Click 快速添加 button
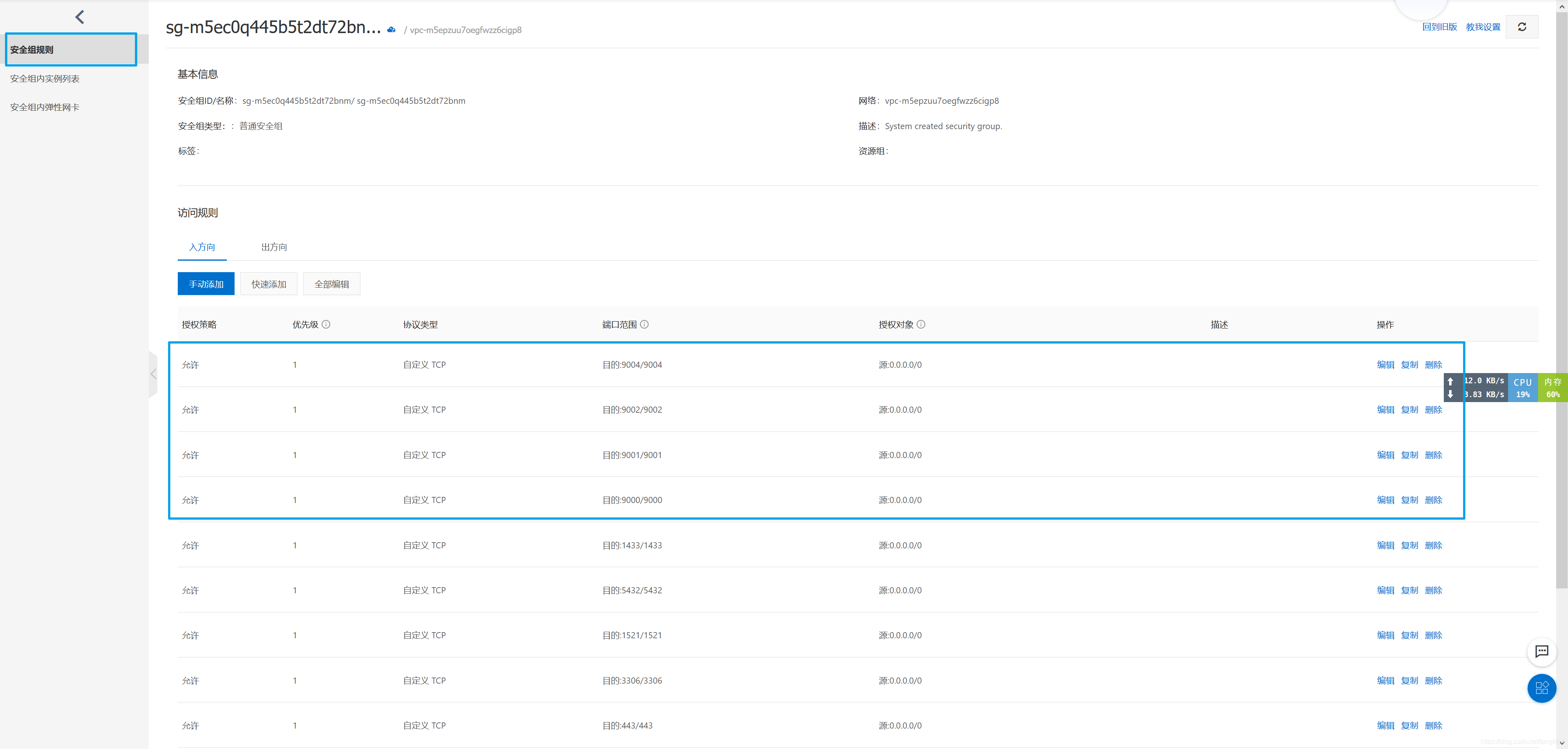This screenshot has width=1568, height=749. coord(268,284)
